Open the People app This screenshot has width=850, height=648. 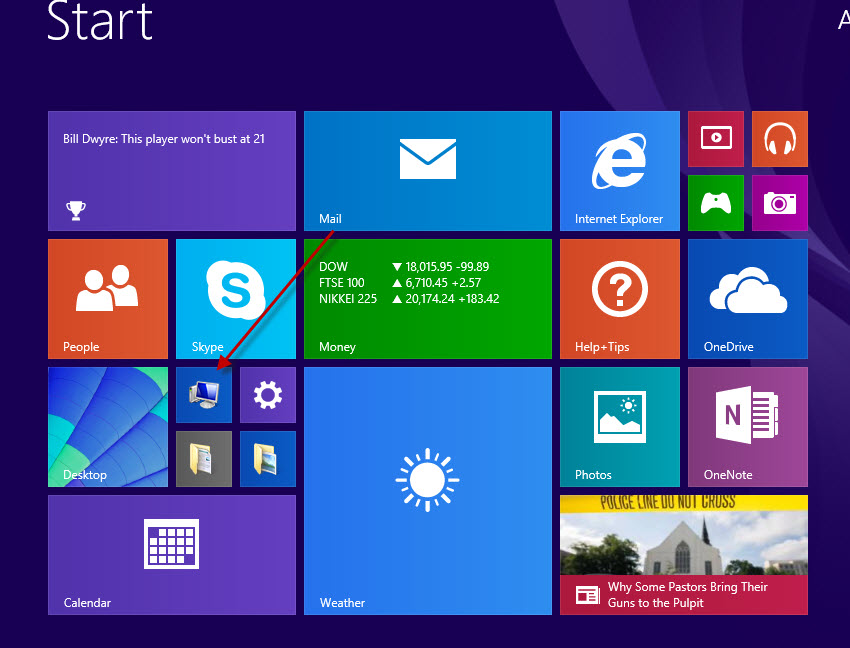tap(107, 298)
